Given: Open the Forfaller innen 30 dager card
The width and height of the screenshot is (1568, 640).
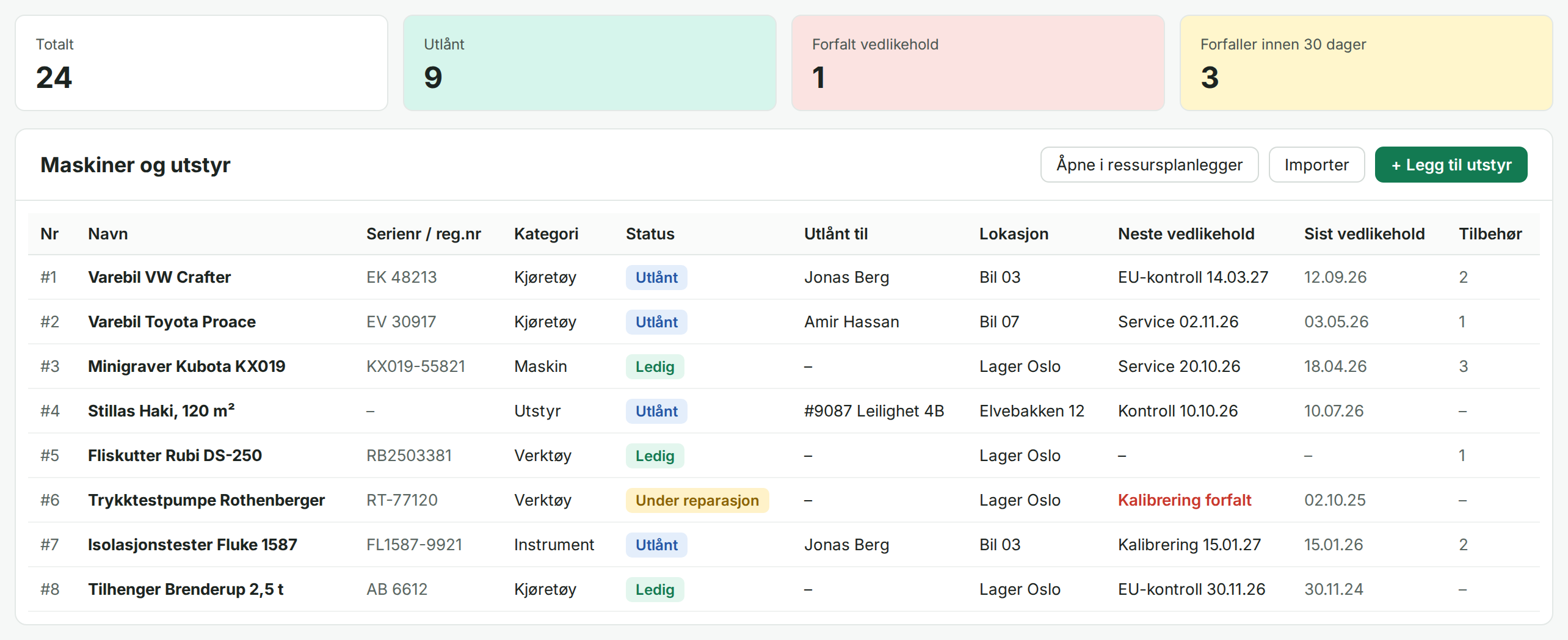Looking at the screenshot, I should pos(1366,63).
